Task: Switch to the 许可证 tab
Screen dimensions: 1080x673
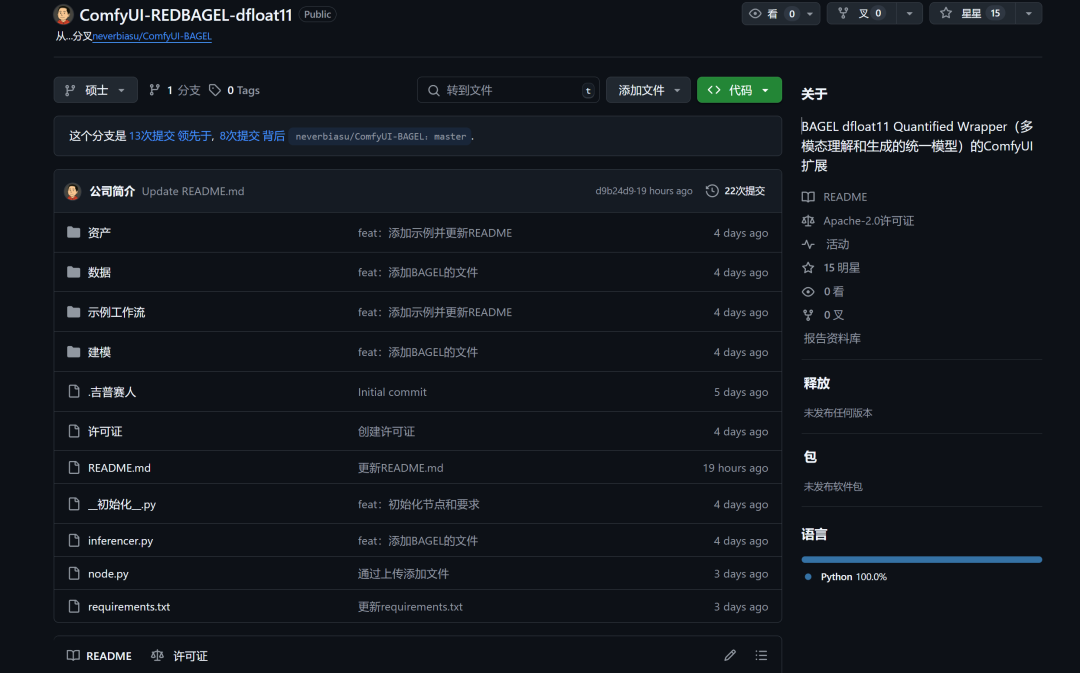Action: click(180, 656)
